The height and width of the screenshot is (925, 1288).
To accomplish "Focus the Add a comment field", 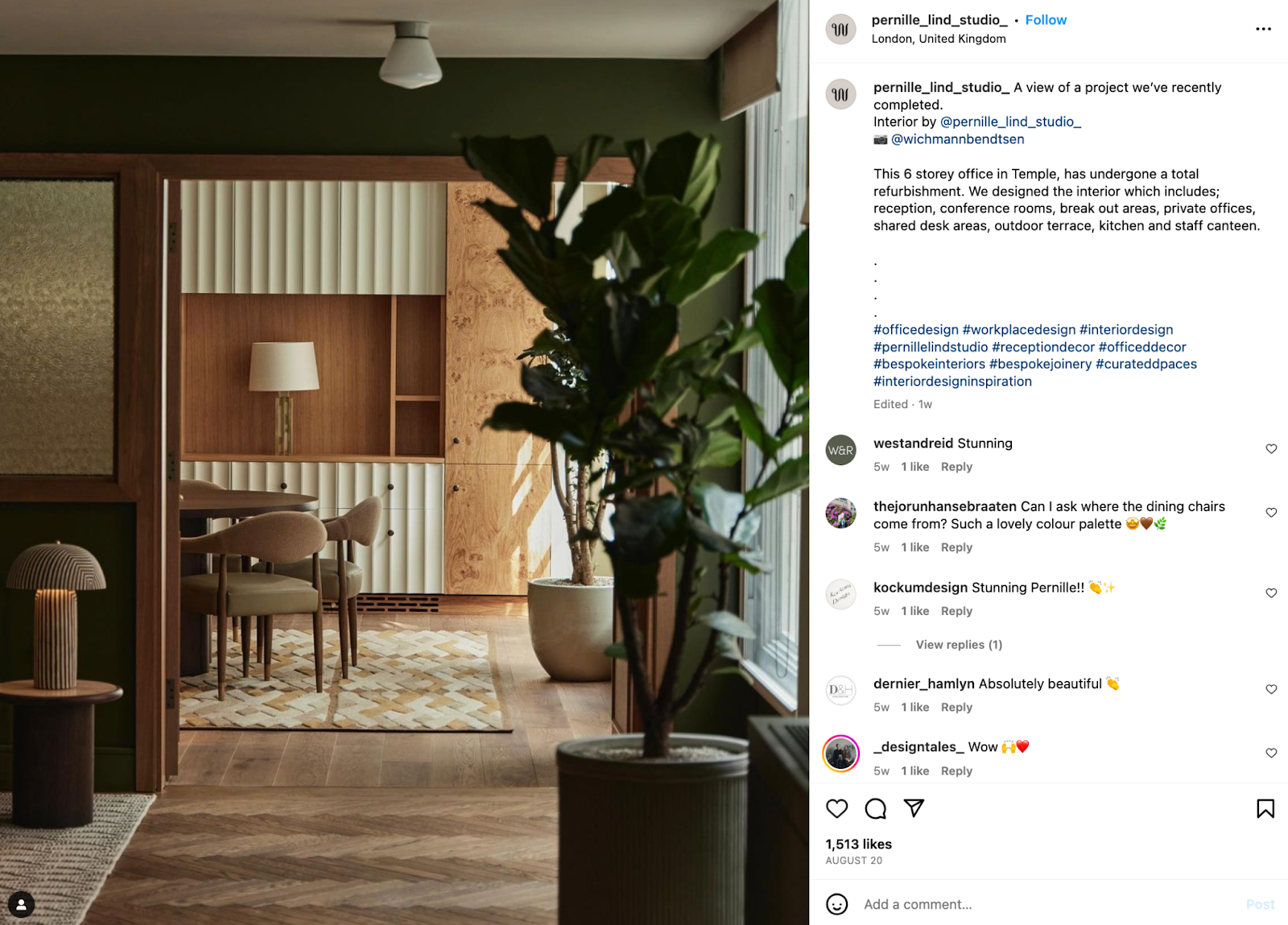I will (x=1046, y=905).
